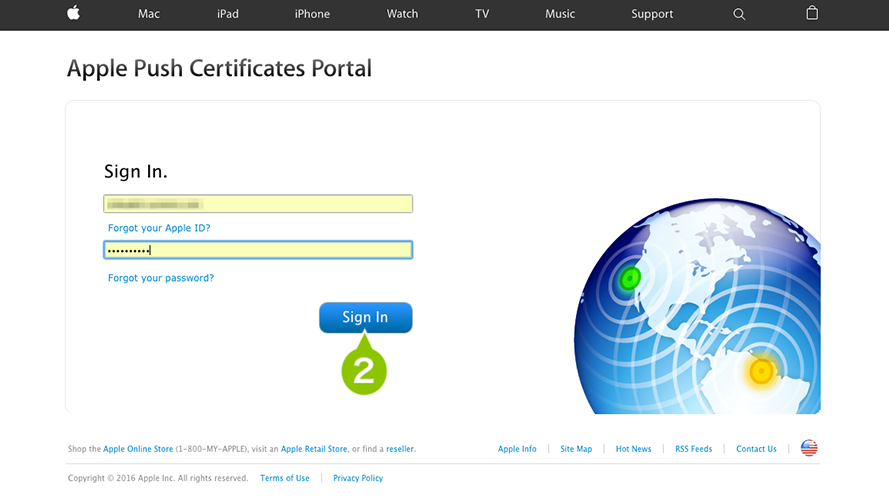Viewport: 889px width, 500px height.
Task: Open the Apple Online Store link
Action: (x=138, y=449)
